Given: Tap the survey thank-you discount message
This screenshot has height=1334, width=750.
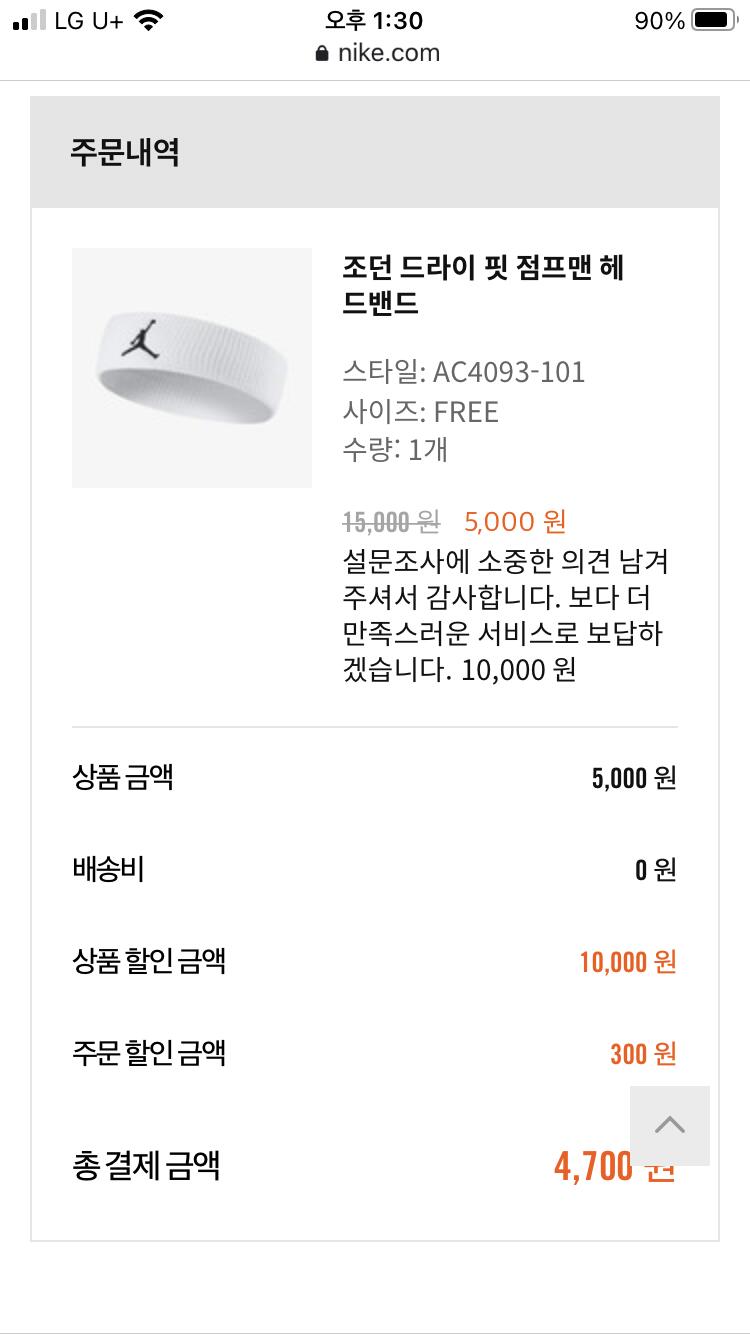Looking at the screenshot, I should pyautogui.click(x=505, y=614).
